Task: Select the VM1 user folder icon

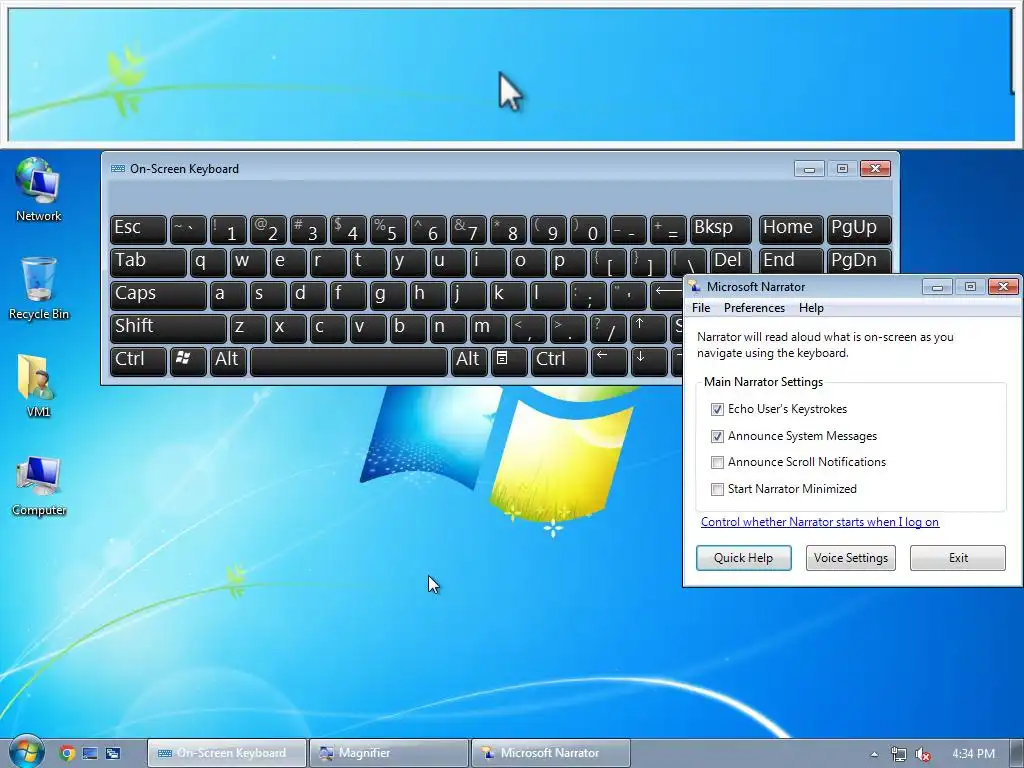Action: pyautogui.click(x=38, y=385)
